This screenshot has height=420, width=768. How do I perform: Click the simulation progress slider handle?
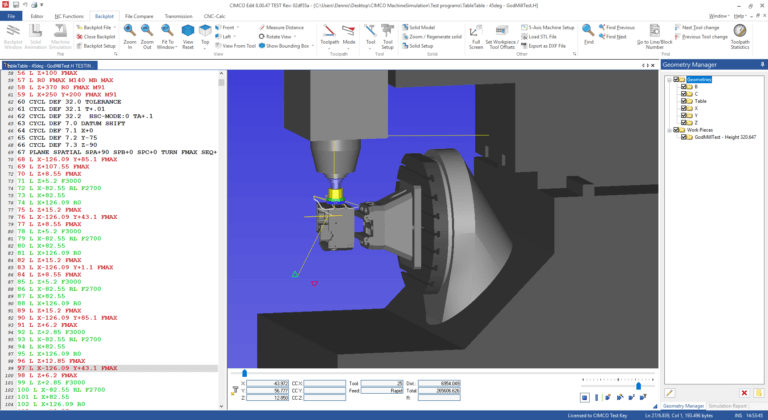pos(245,373)
